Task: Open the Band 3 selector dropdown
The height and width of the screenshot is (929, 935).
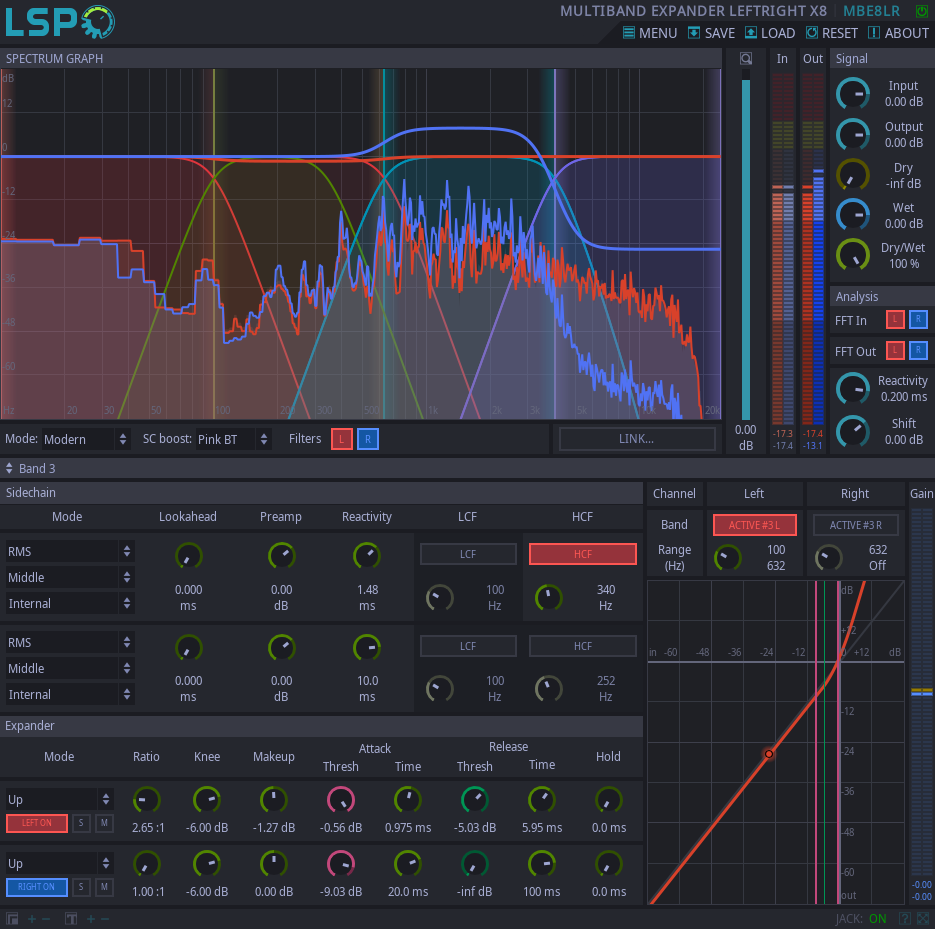Action: click(x=31, y=469)
